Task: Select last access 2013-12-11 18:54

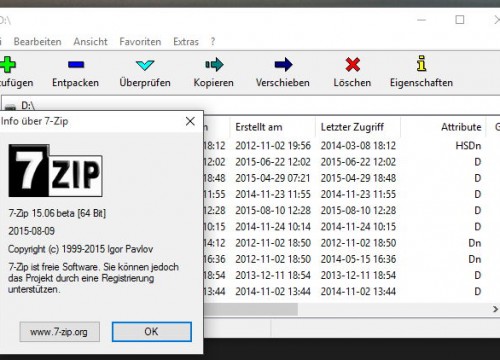Action: [358, 275]
